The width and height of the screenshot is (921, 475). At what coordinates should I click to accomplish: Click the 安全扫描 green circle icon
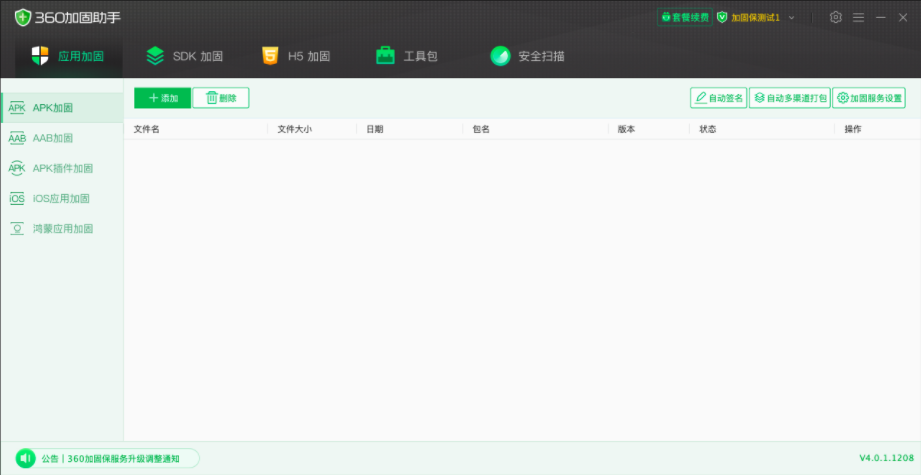click(x=500, y=56)
